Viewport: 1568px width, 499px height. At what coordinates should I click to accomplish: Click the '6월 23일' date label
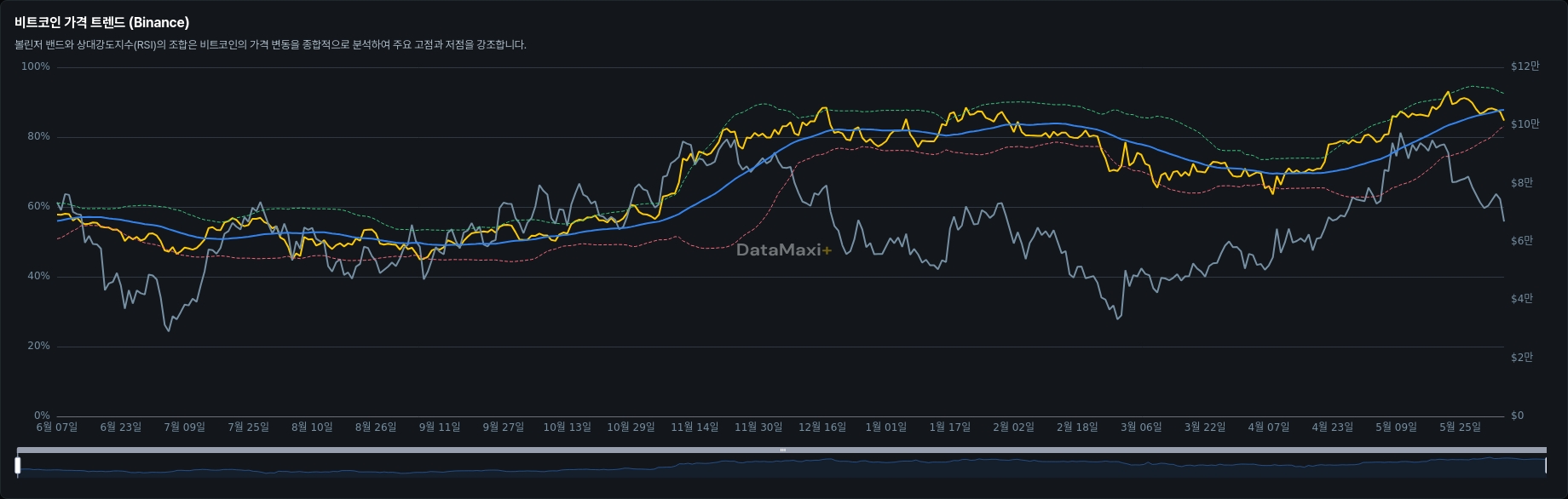click(121, 427)
